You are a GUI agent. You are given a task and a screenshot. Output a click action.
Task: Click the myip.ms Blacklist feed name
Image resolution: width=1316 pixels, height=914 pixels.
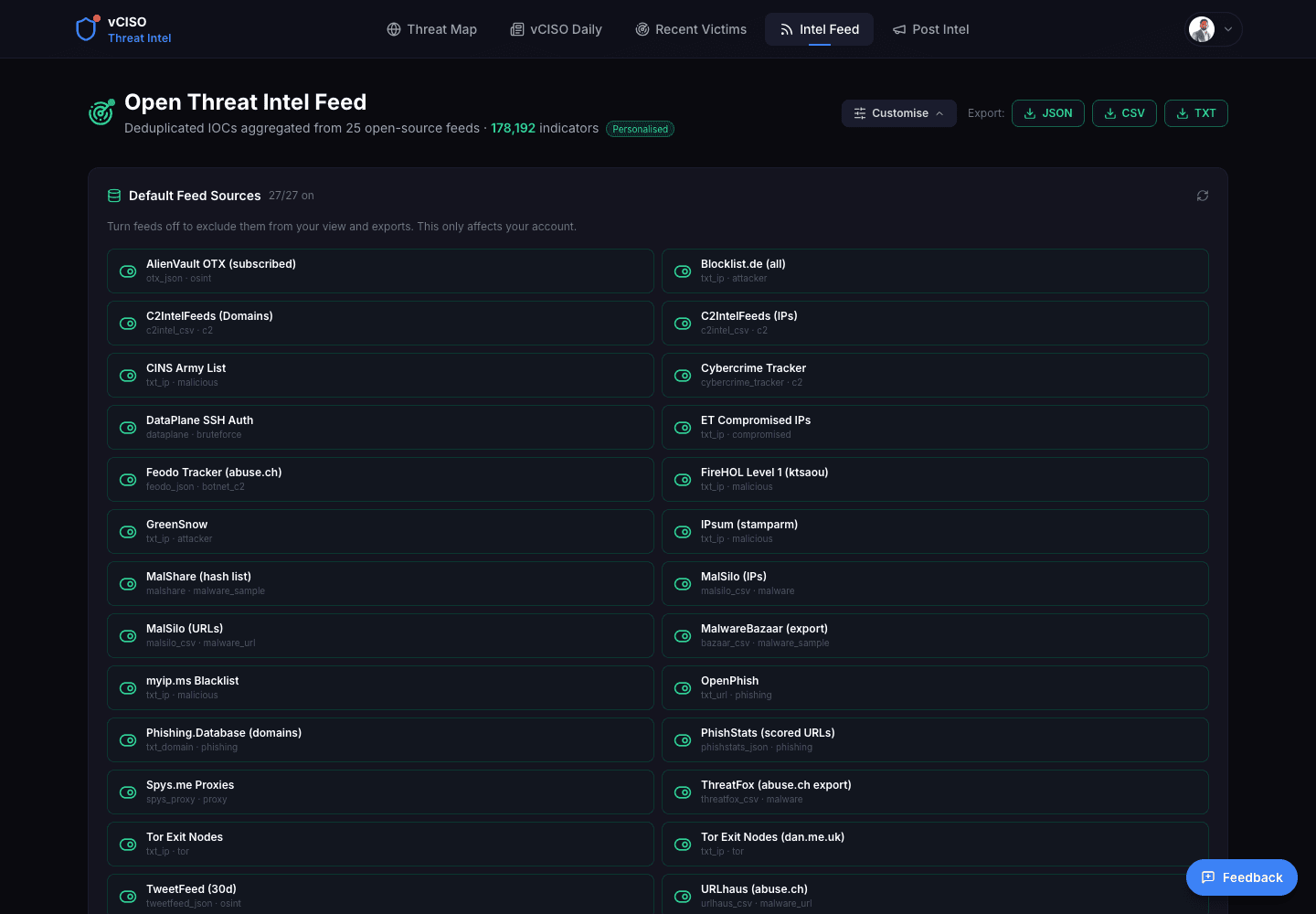(x=192, y=681)
